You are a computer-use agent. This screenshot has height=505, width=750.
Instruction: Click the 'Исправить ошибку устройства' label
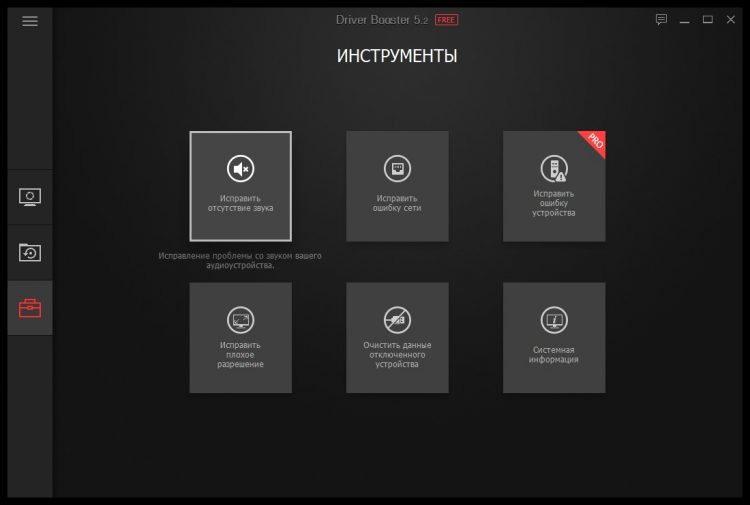553,203
